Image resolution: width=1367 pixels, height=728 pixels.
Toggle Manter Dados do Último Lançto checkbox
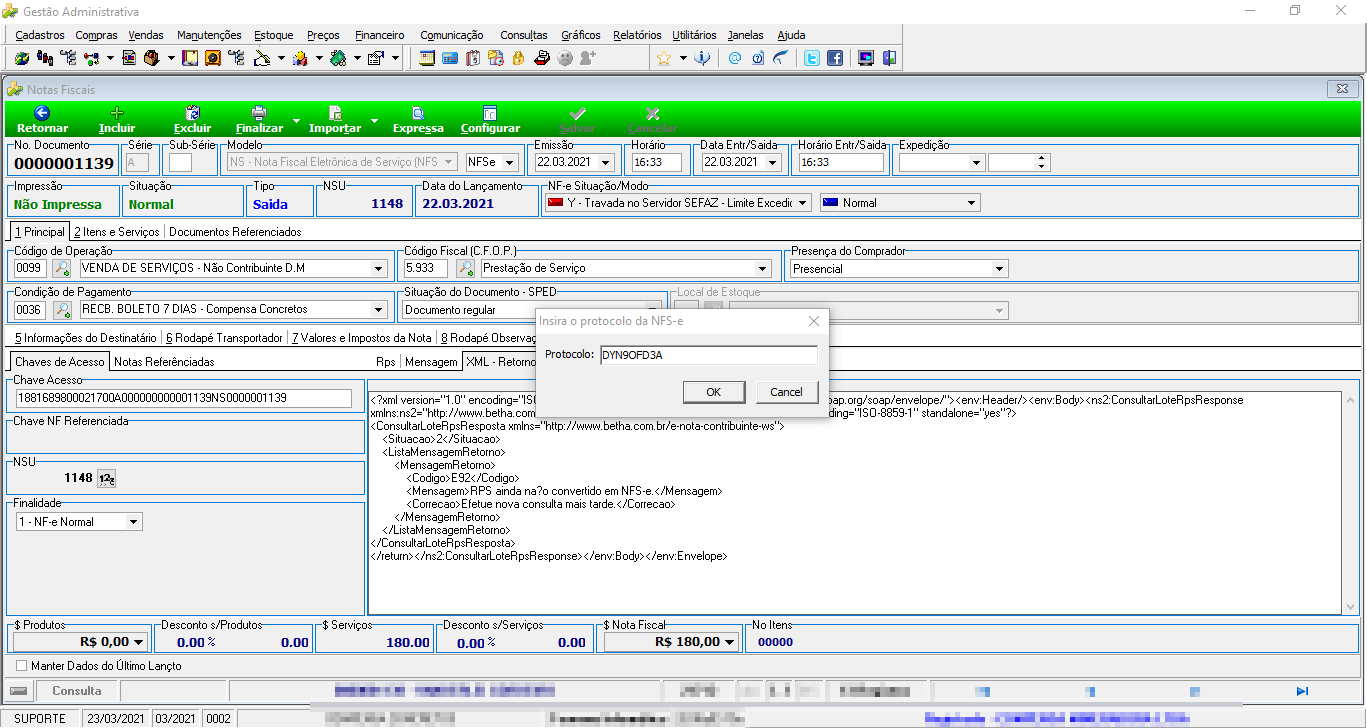click(x=22, y=665)
